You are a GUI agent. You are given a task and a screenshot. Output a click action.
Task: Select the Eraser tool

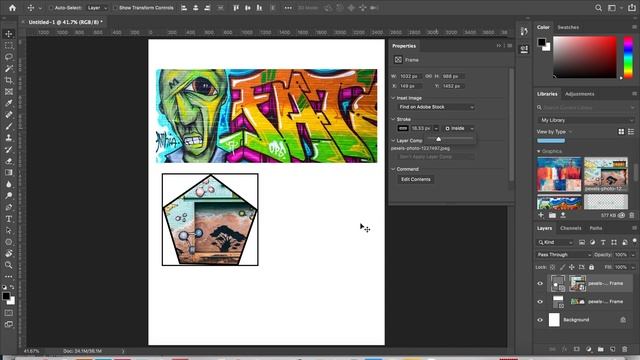click(9, 161)
